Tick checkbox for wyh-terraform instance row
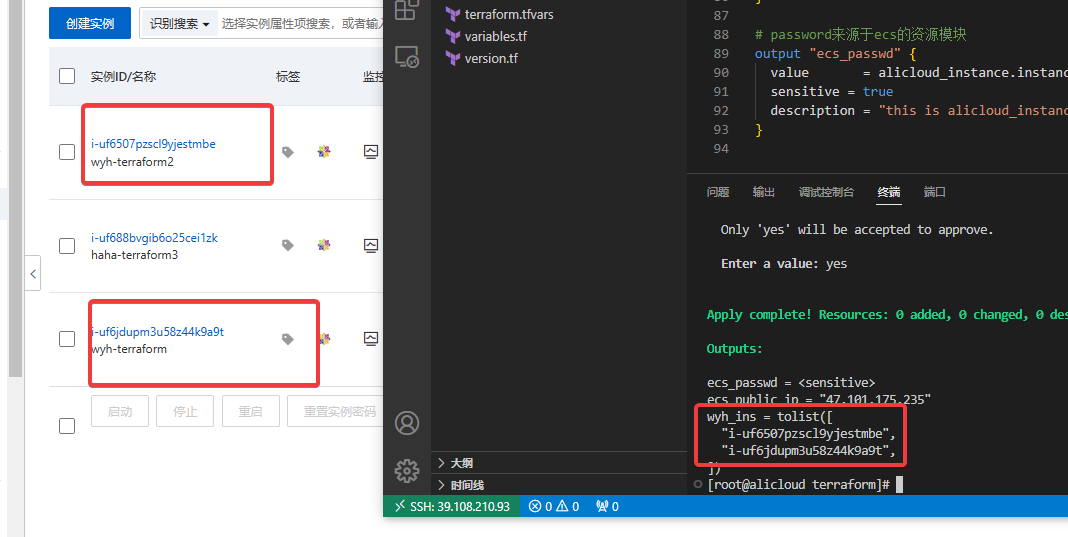The width and height of the screenshot is (1068, 537). pyautogui.click(x=67, y=339)
